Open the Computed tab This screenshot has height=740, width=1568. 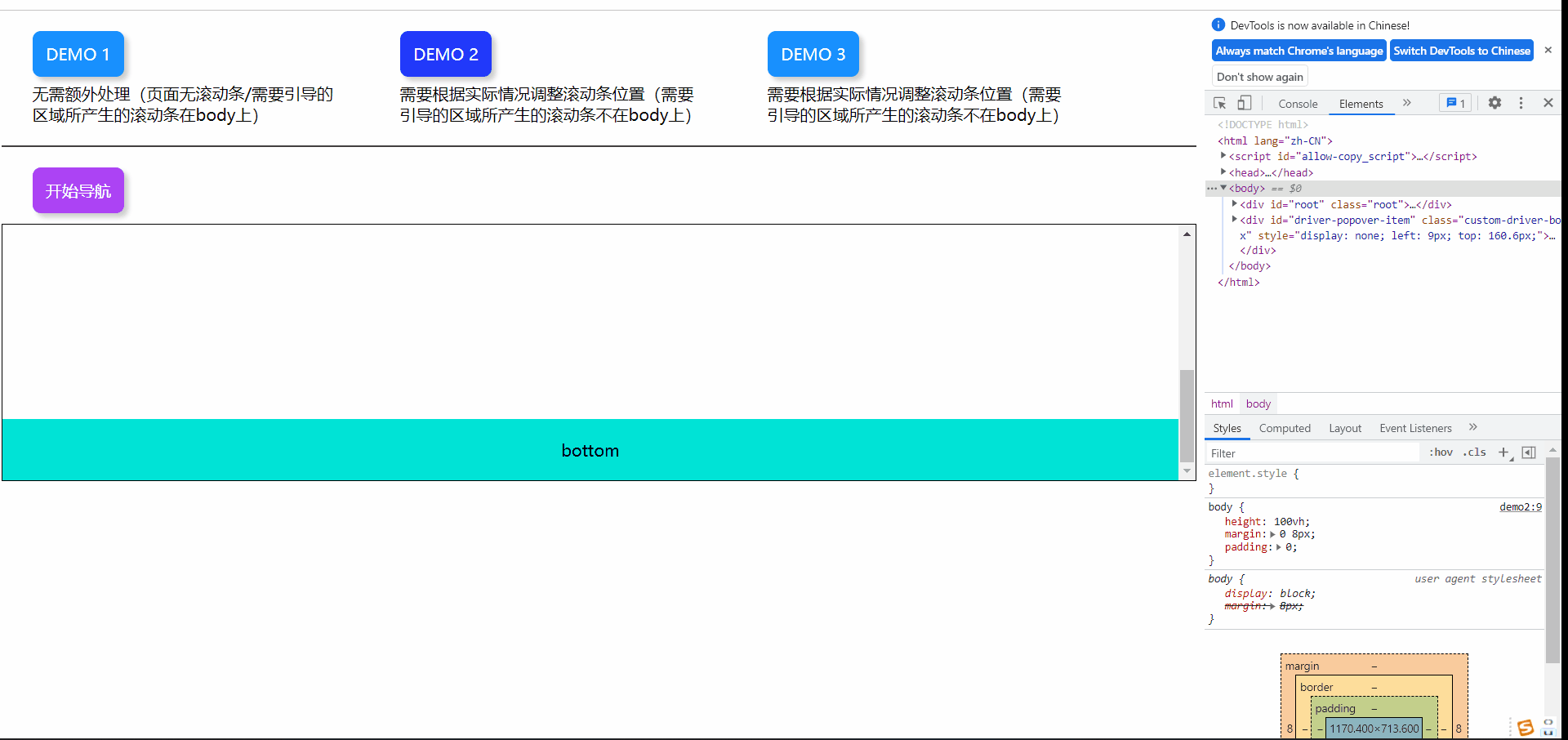point(1285,428)
